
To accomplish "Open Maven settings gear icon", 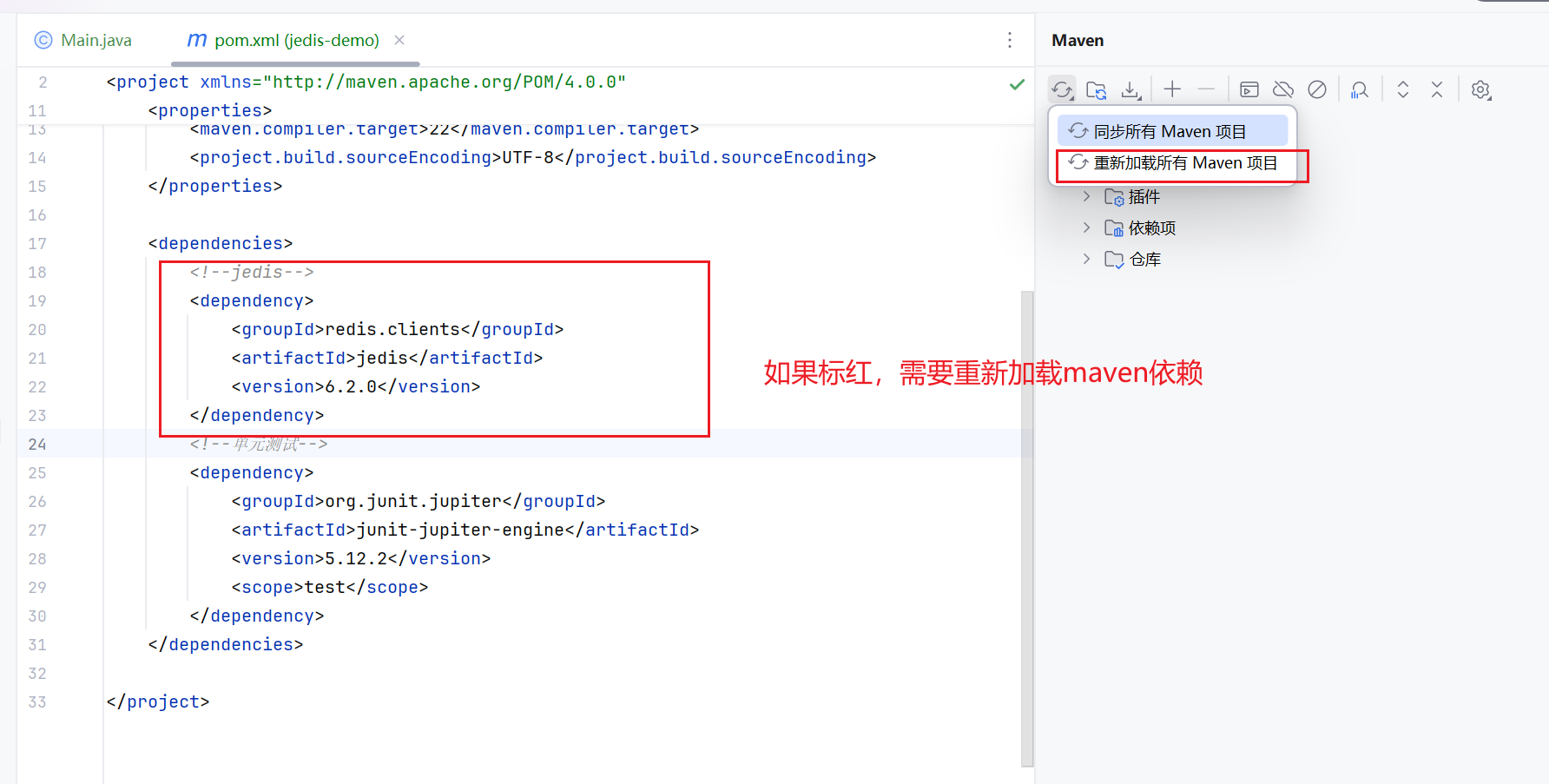I will [x=1482, y=89].
